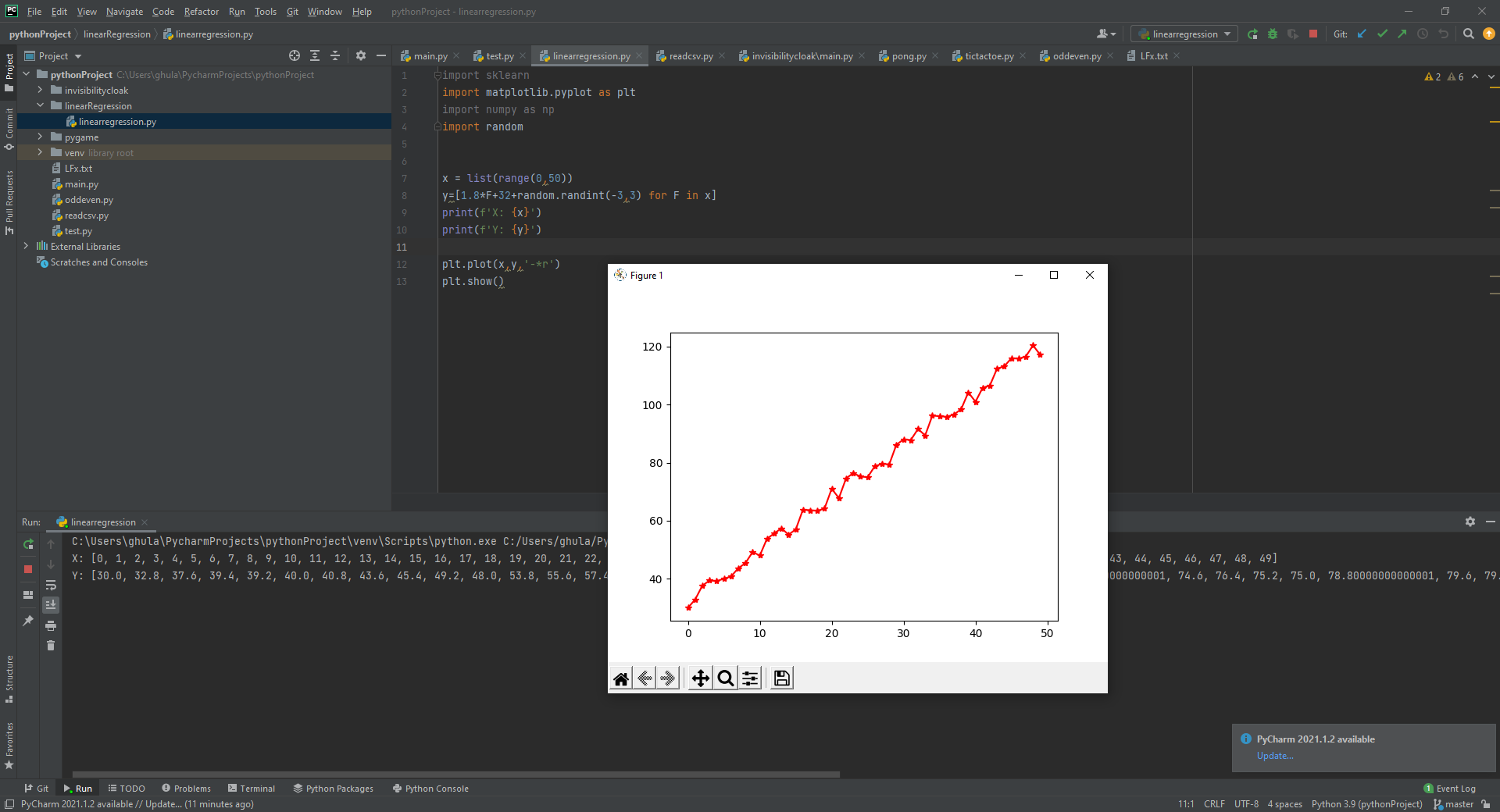Open the Refactor menu

coord(201,12)
